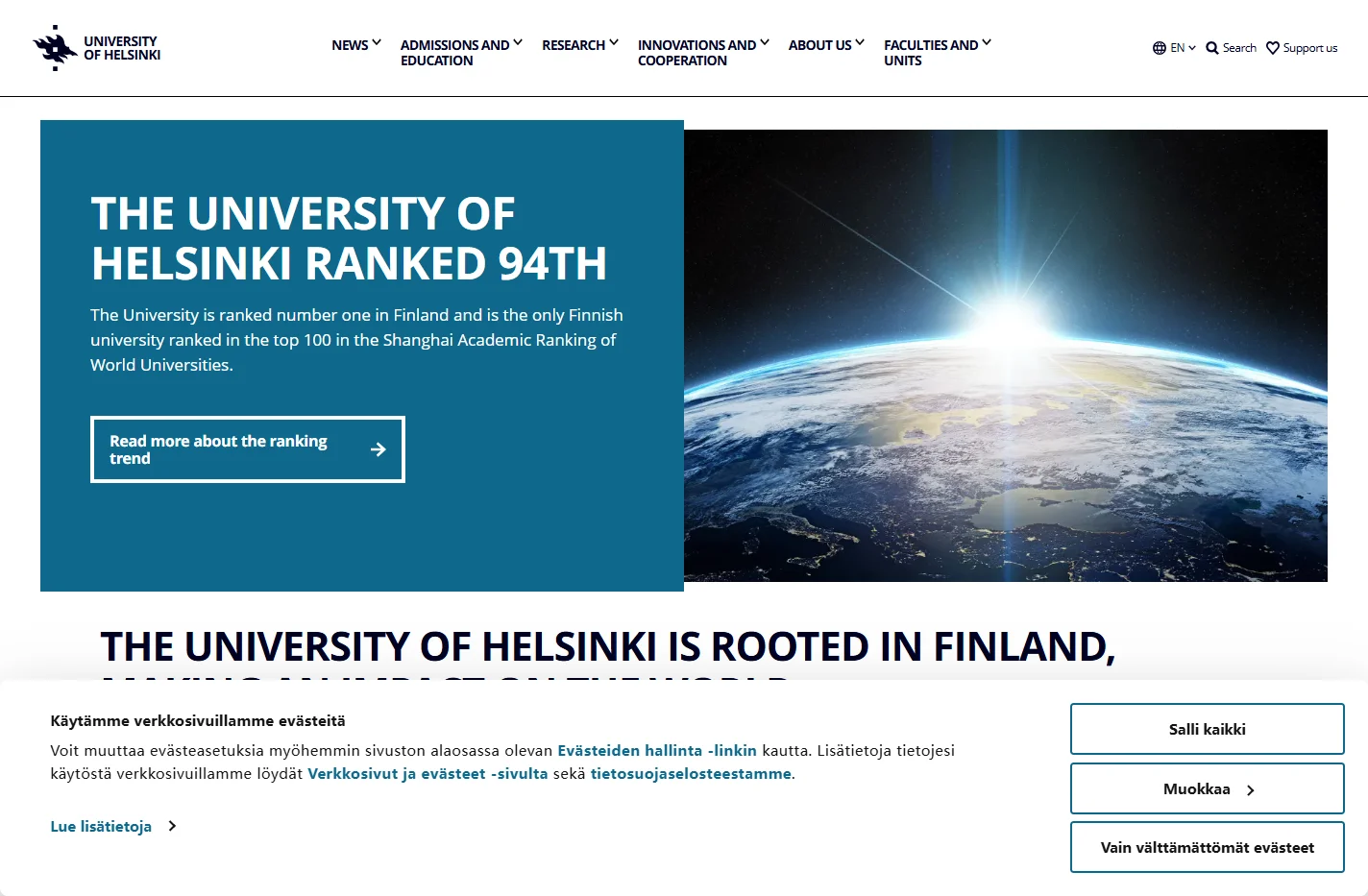Viewport: 1368px width, 896px height.
Task: Open the Innovations and Cooperation menu
Action: (x=696, y=53)
